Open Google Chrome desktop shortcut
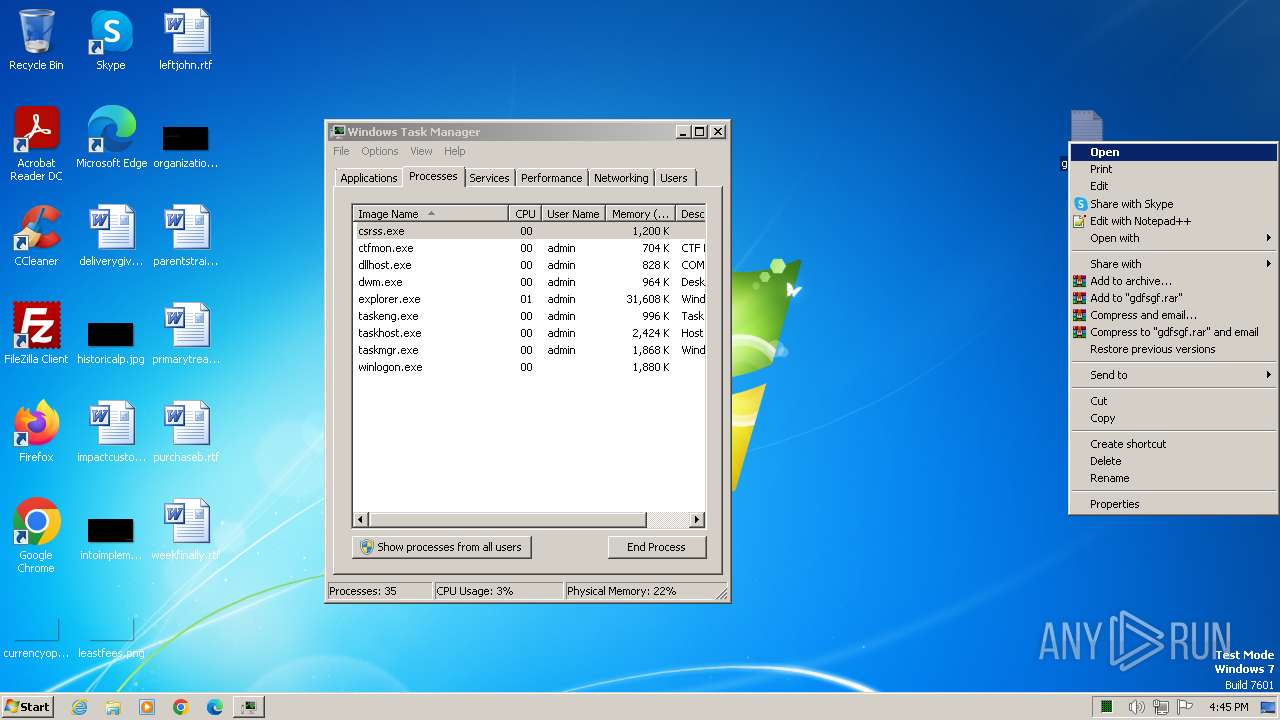 click(36, 536)
